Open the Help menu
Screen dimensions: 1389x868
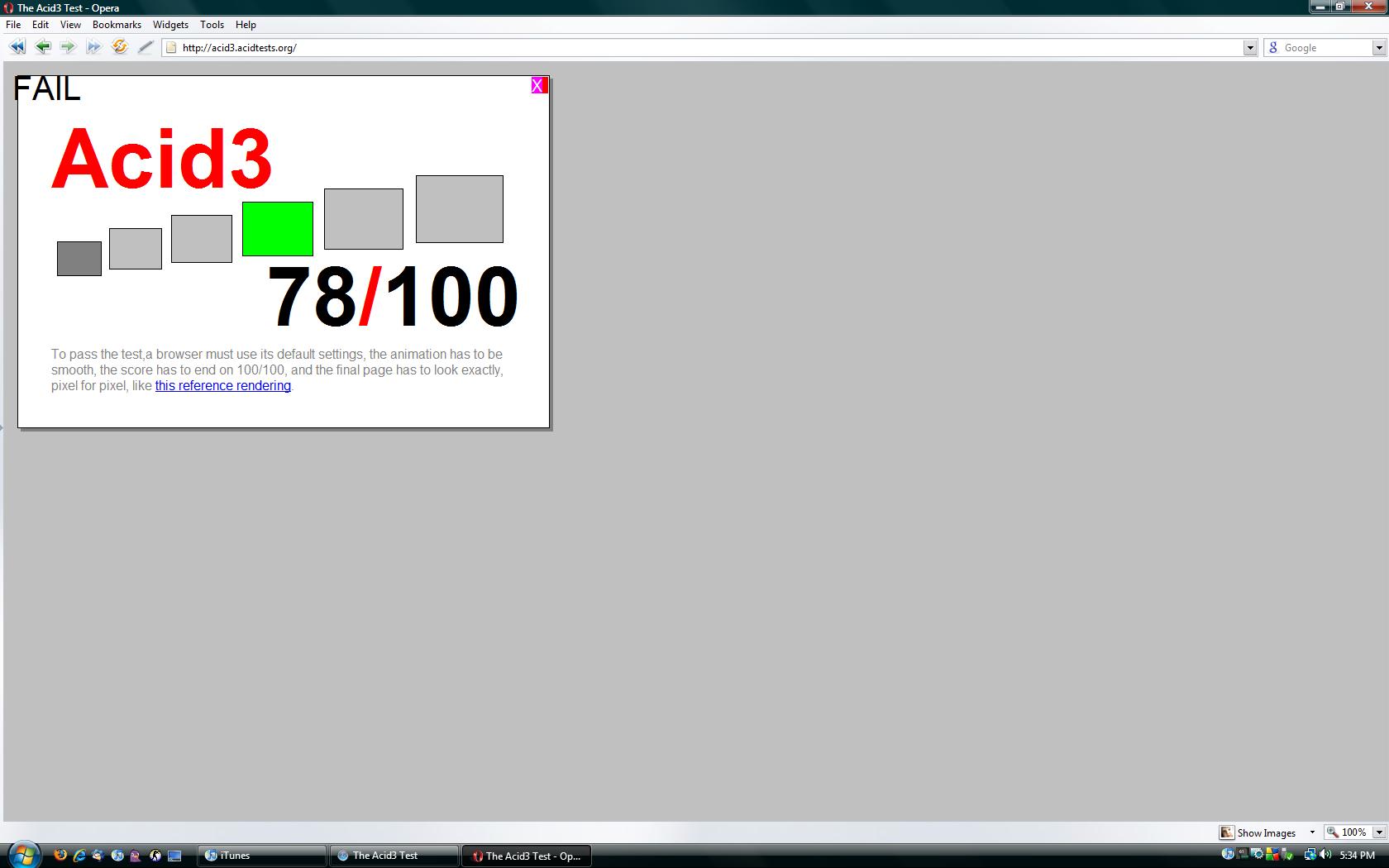(x=246, y=25)
